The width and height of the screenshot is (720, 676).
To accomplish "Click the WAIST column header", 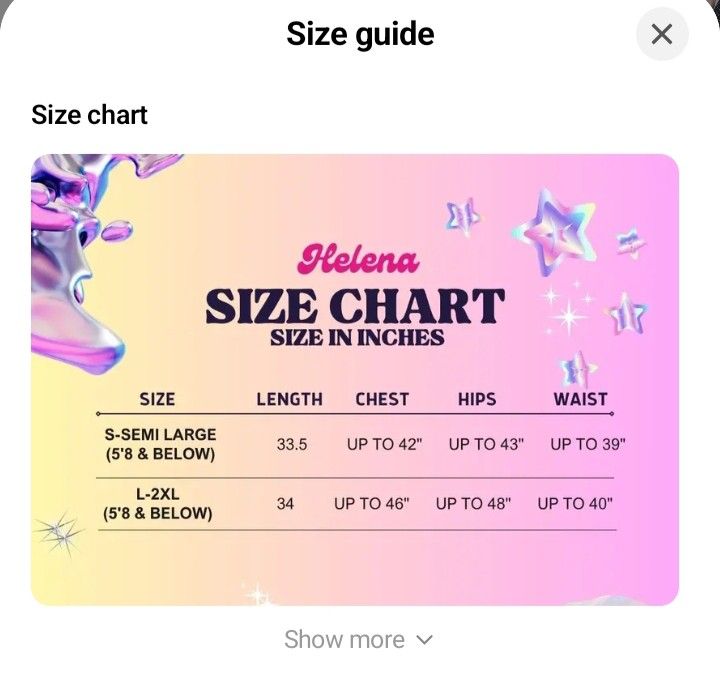I will 580,399.
